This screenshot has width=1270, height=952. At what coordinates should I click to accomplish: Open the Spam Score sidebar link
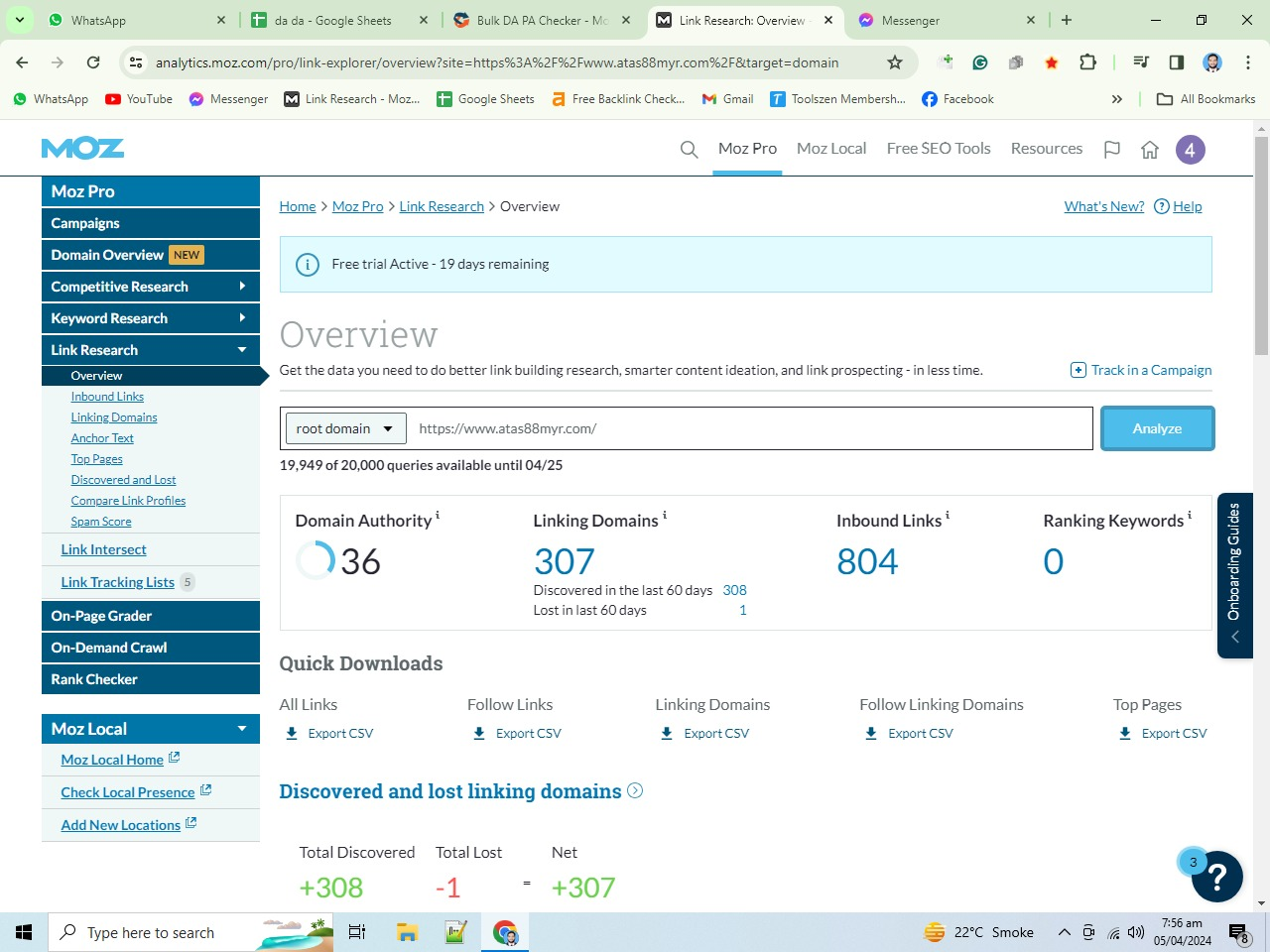tap(101, 522)
